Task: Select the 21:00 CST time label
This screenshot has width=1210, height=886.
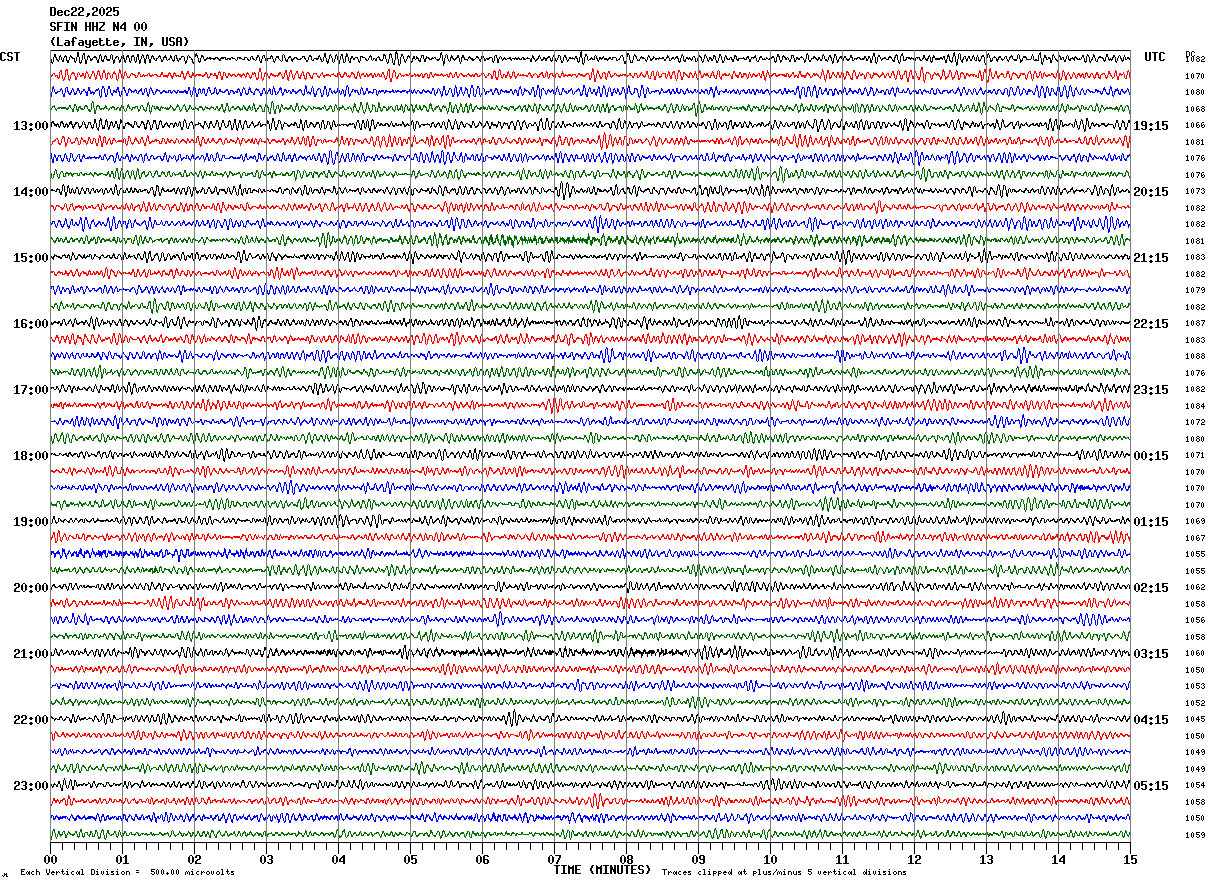Action: point(30,654)
